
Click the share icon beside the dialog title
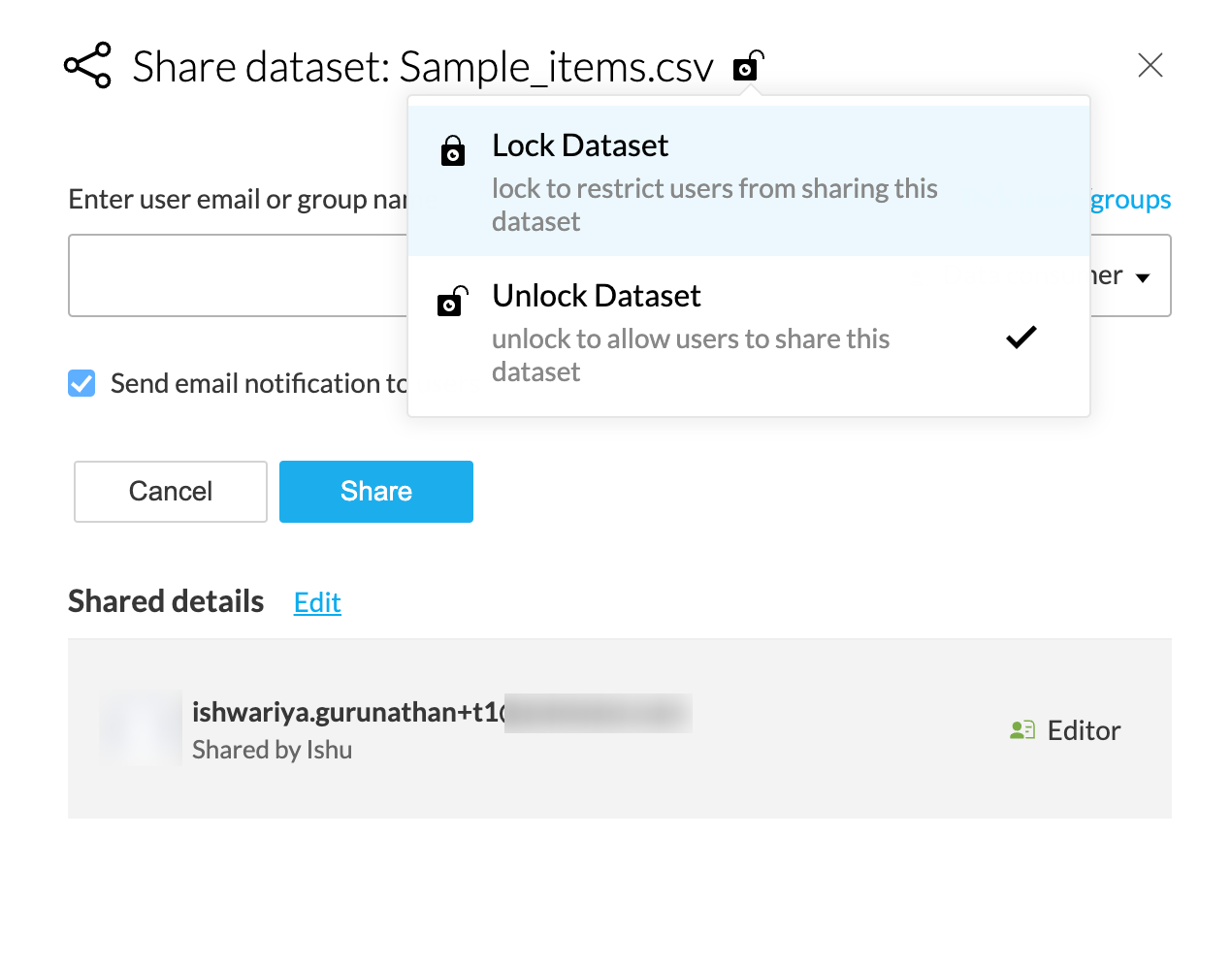pos(87,66)
